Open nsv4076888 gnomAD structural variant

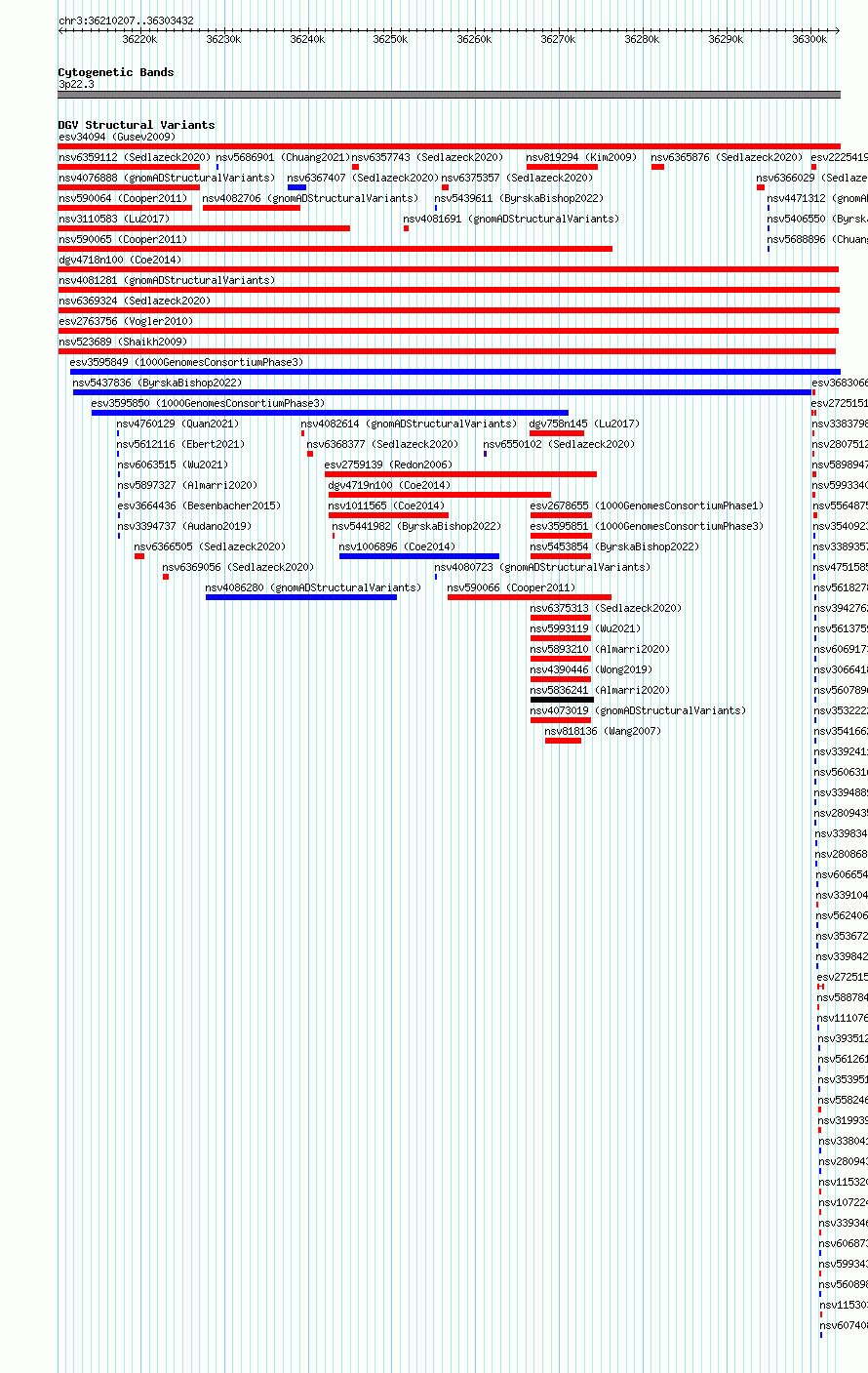coord(167,178)
